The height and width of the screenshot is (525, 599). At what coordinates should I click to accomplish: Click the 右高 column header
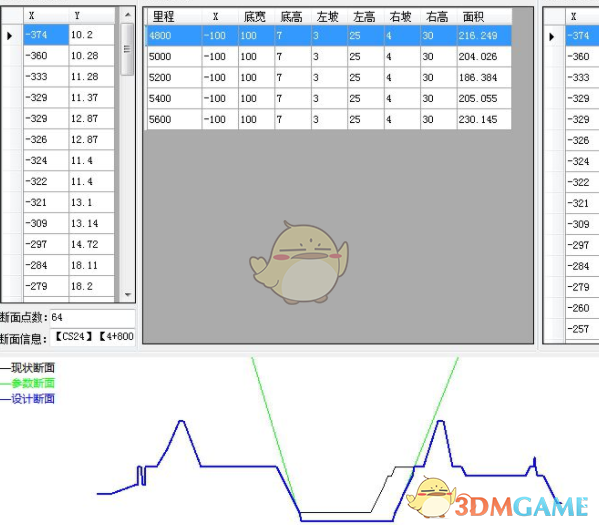click(439, 16)
